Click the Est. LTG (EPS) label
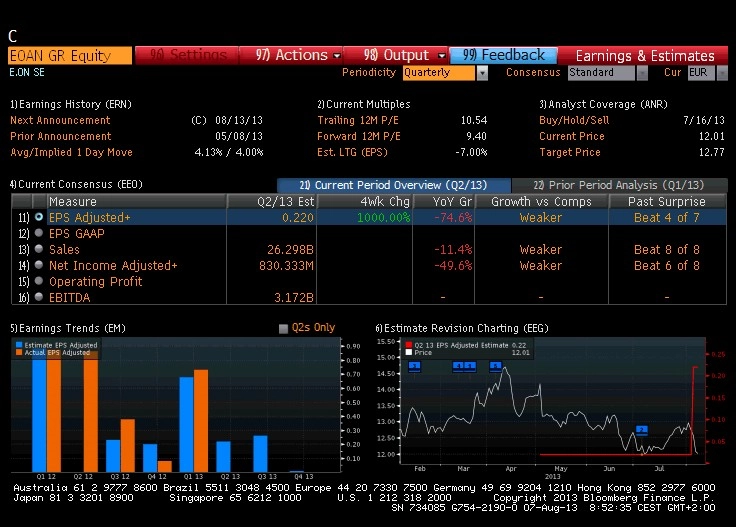 tap(352, 152)
